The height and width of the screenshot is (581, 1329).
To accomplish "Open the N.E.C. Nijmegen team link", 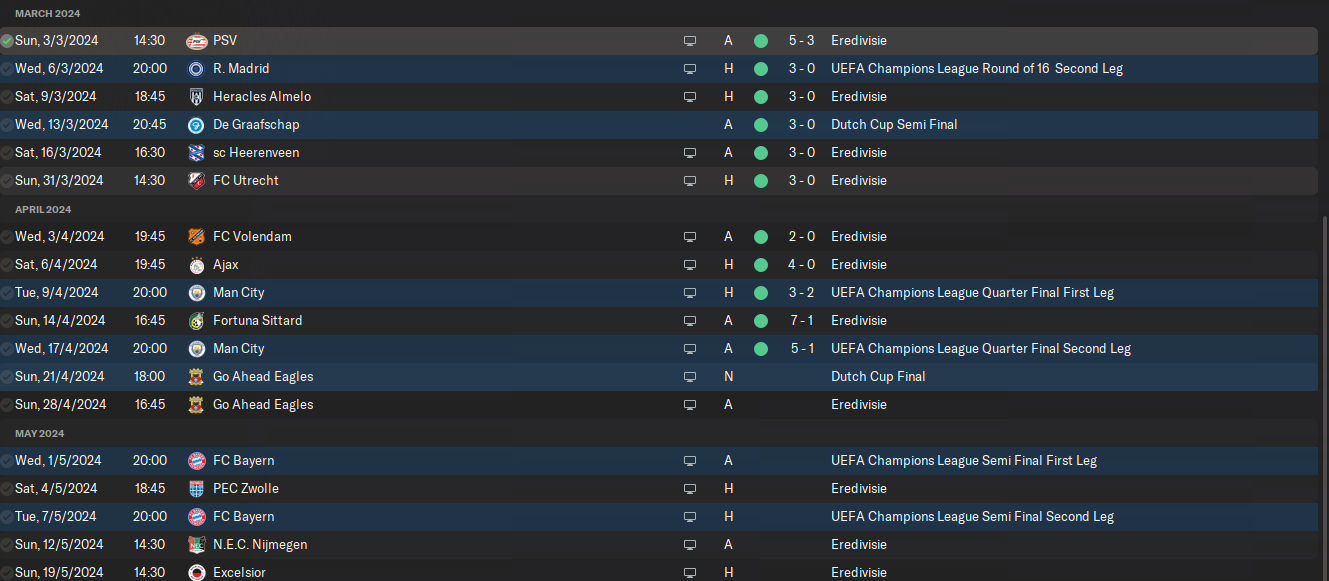I will [260, 545].
